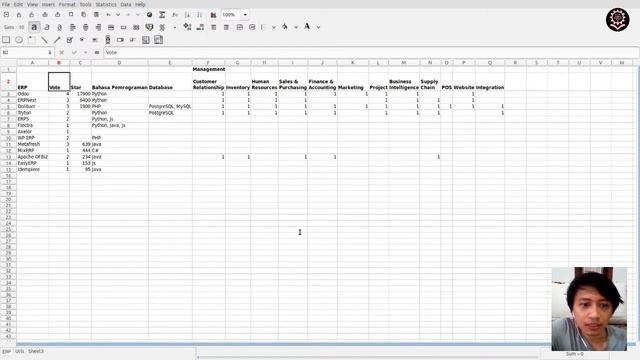Select the rectangle drawing tool

(x=6, y=40)
